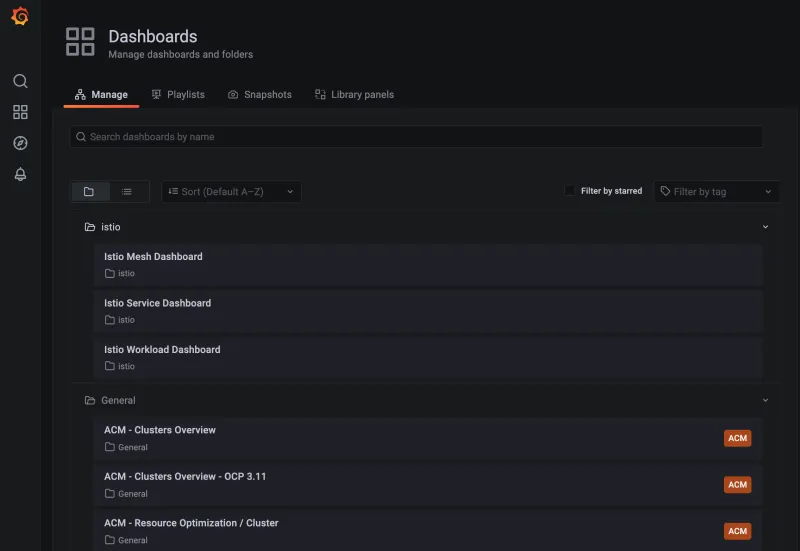Screen dimensions: 800x551
Task: Click the istio folder header name
Action: coord(111,227)
